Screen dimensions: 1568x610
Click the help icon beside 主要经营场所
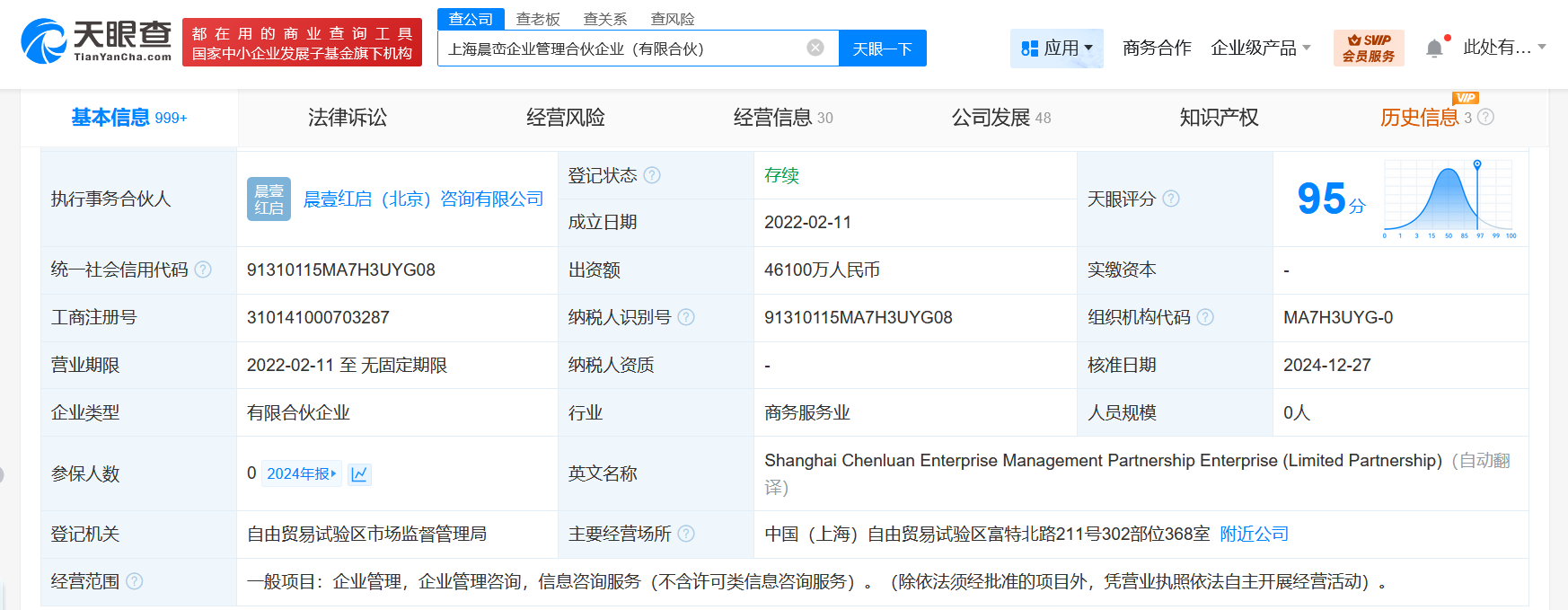pos(686,534)
